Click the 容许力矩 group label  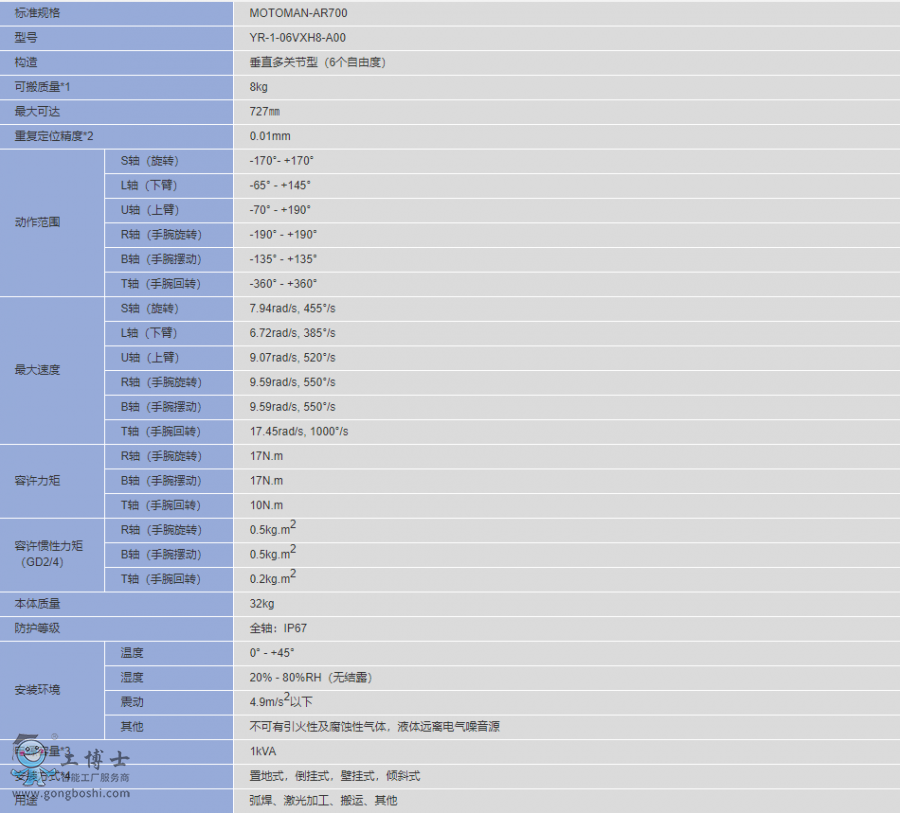coord(37,481)
